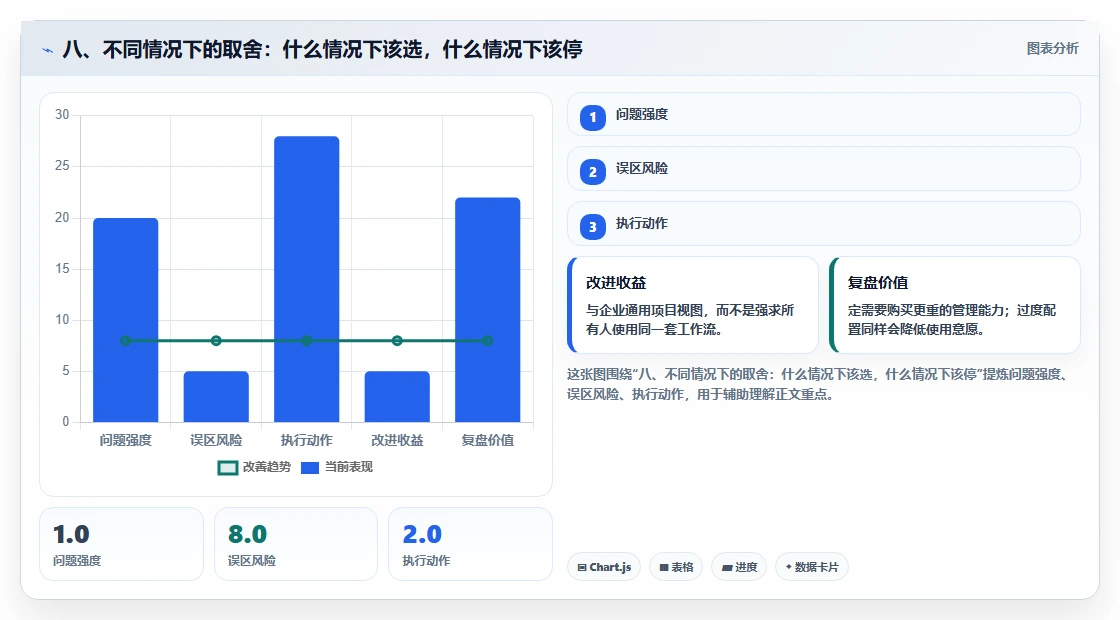Click the 问题强度 bar in chart
The height and width of the screenshot is (620, 1120).
pos(126,320)
